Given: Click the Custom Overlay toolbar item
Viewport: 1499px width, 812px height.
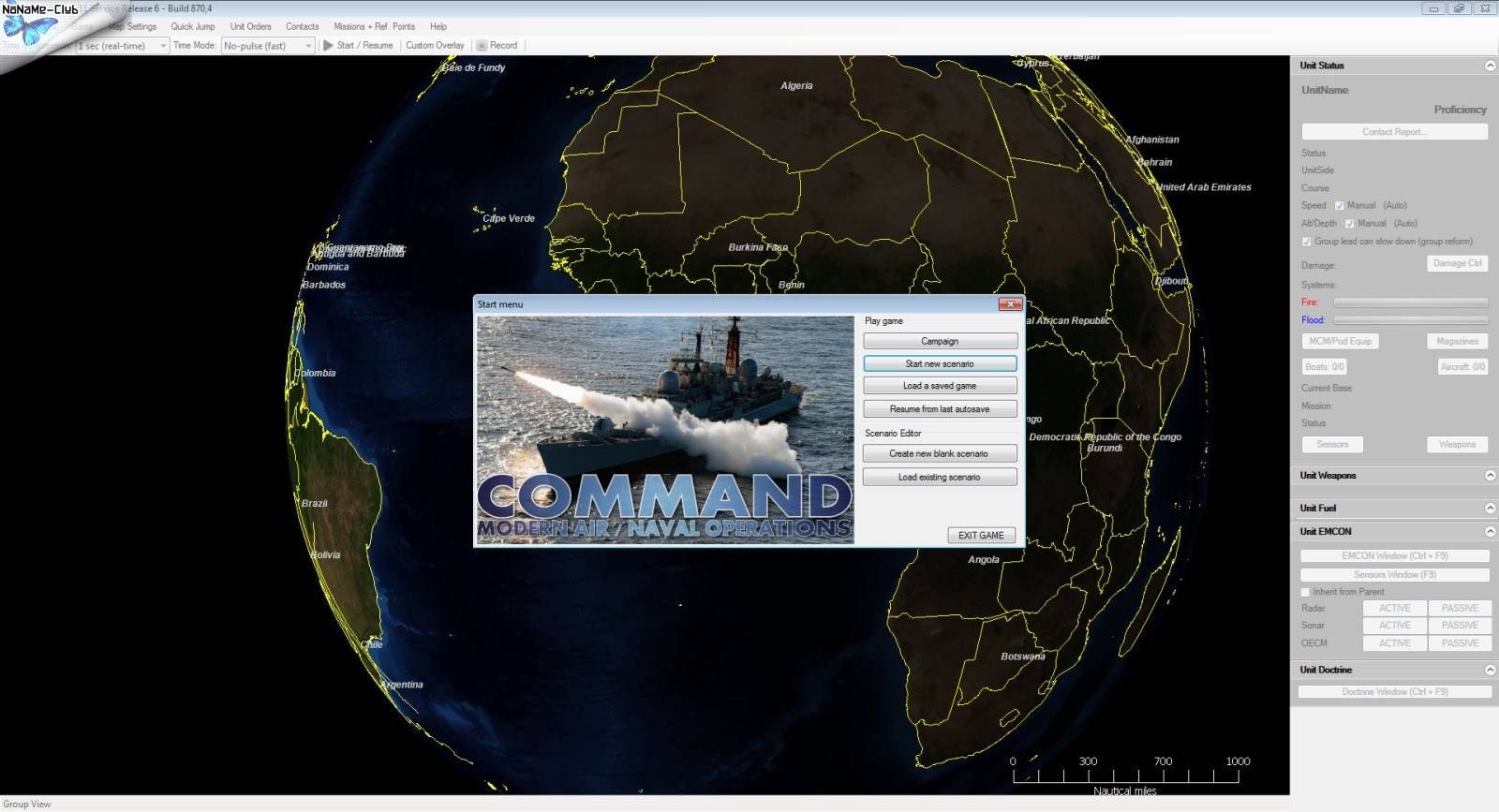Looking at the screenshot, I should [x=435, y=45].
